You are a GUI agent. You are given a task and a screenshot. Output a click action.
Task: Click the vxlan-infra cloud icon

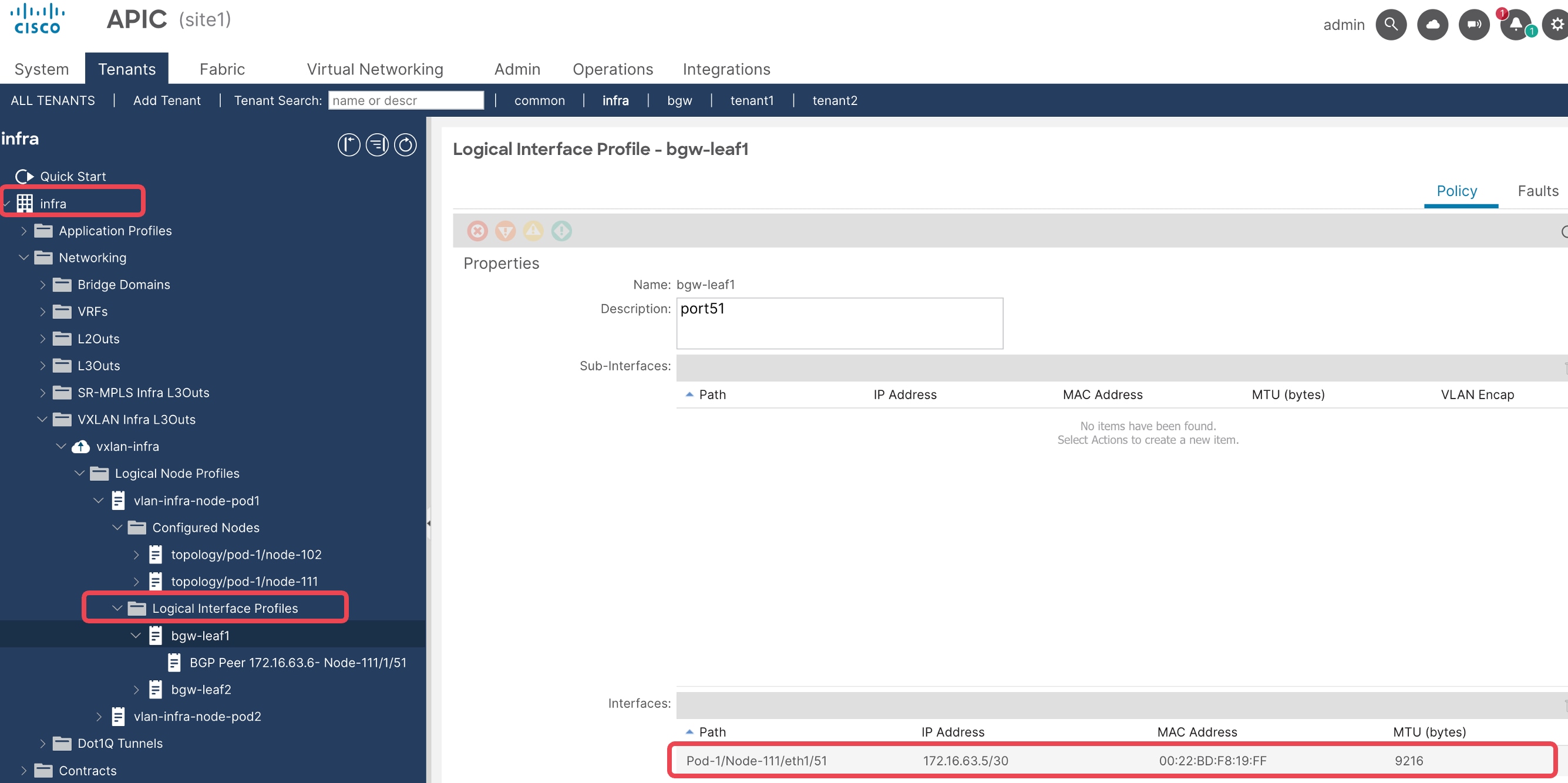(80, 447)
